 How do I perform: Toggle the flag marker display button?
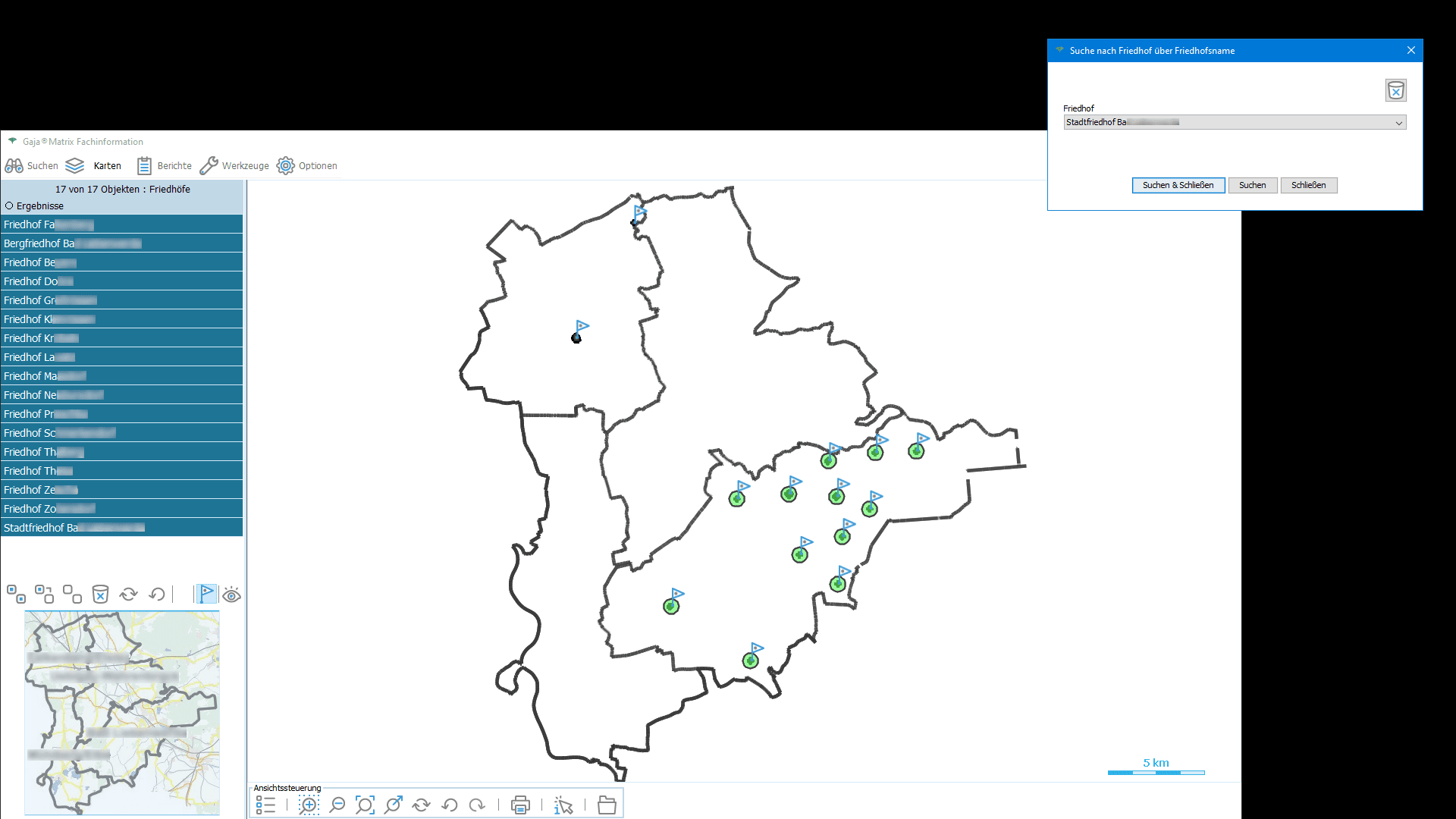point(206,594)
